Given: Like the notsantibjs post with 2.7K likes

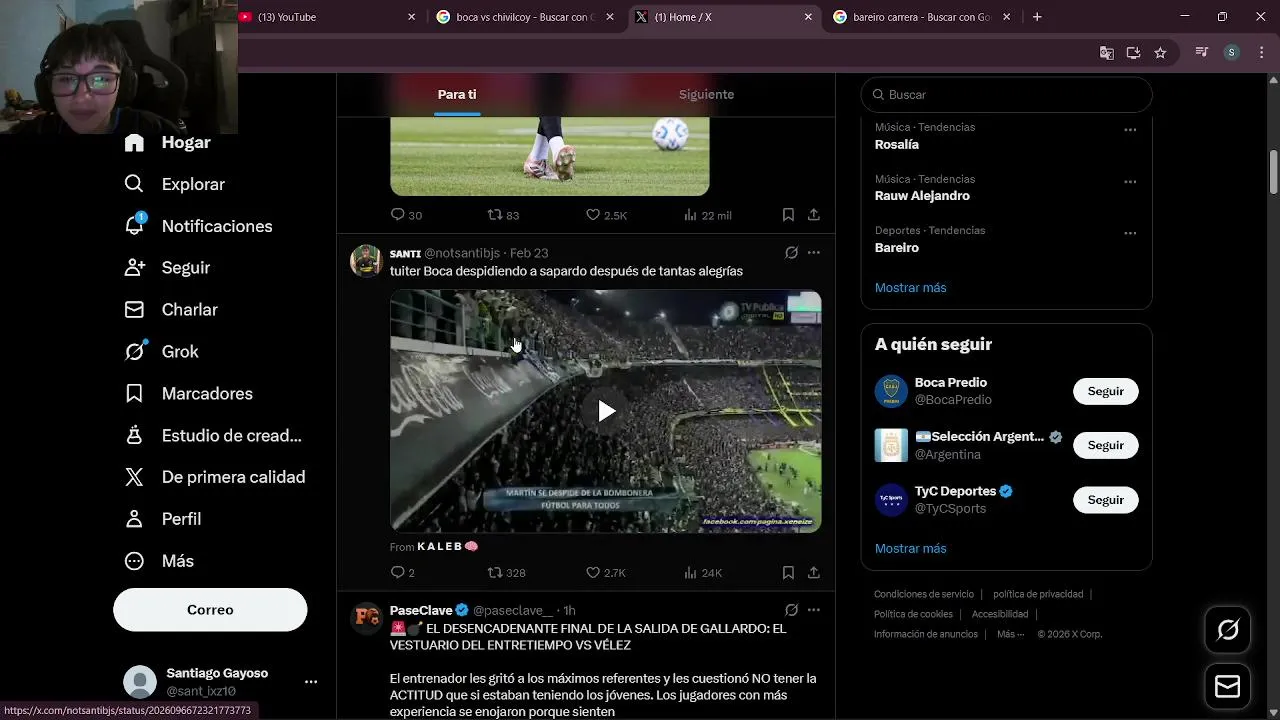Looking at the screenshot, I should click(605, 573).
